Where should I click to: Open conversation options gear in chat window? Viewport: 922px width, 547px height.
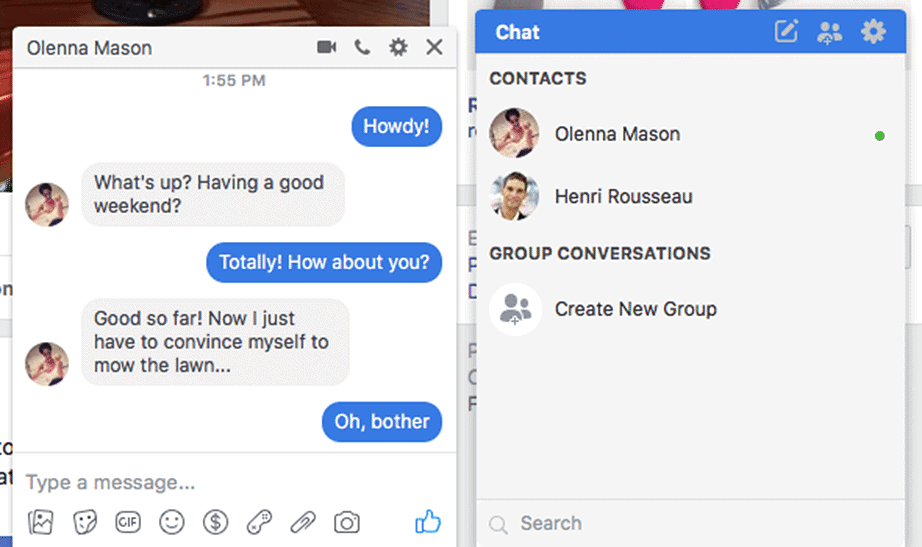(x=398, y=47)
